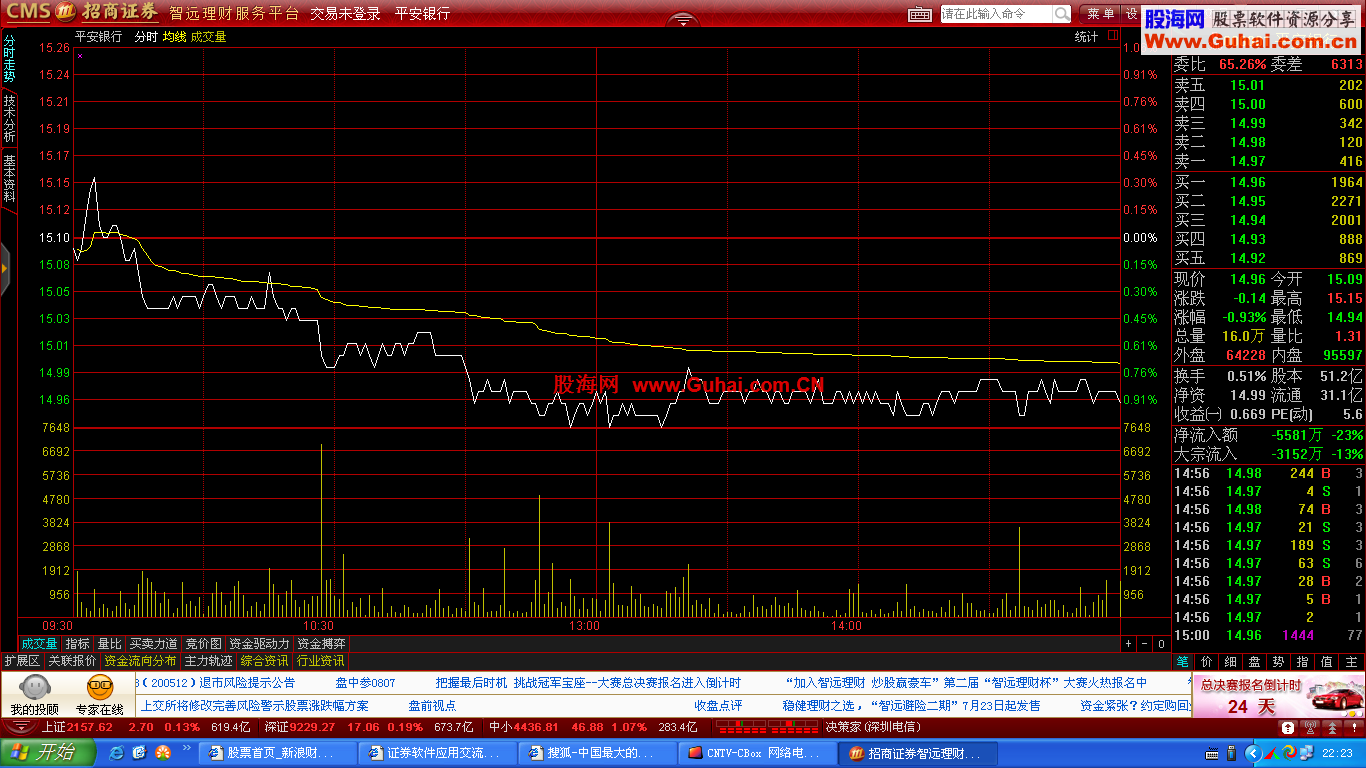Click the 上证 index value 2157.62
The image size is (1366, 768).
89,727
